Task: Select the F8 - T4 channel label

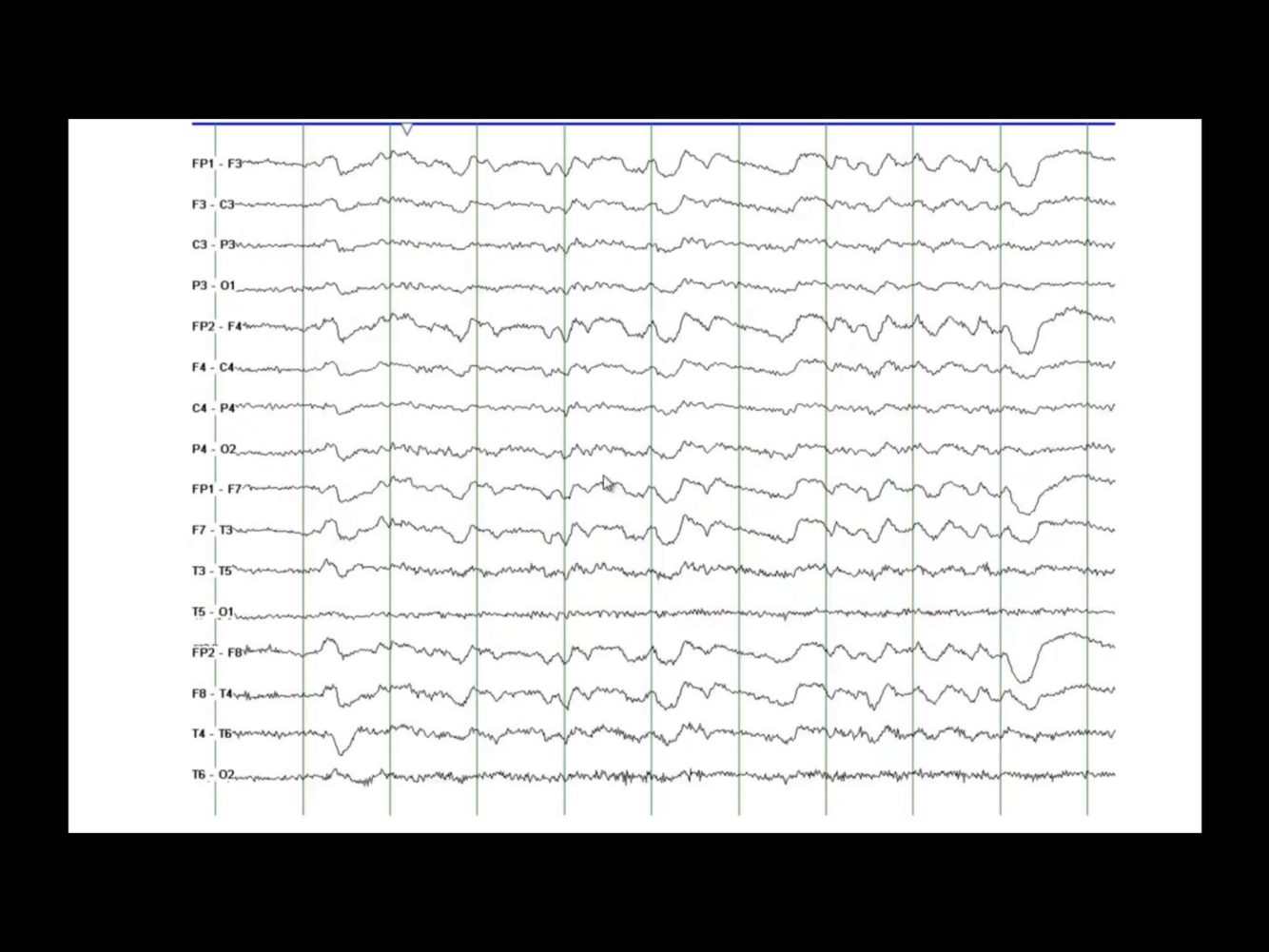Action: [212, 693]
